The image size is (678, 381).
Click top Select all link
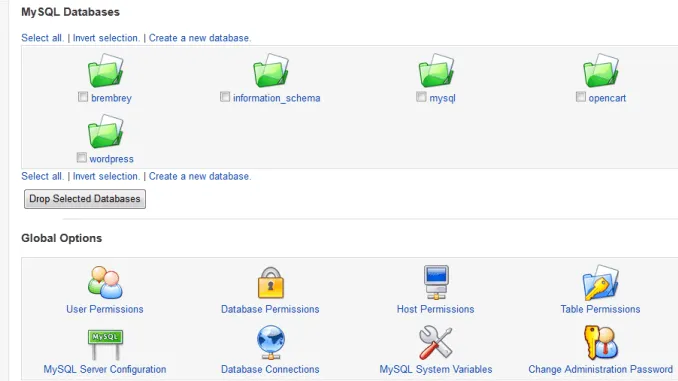pyautogui.click(x=42, y=38)
